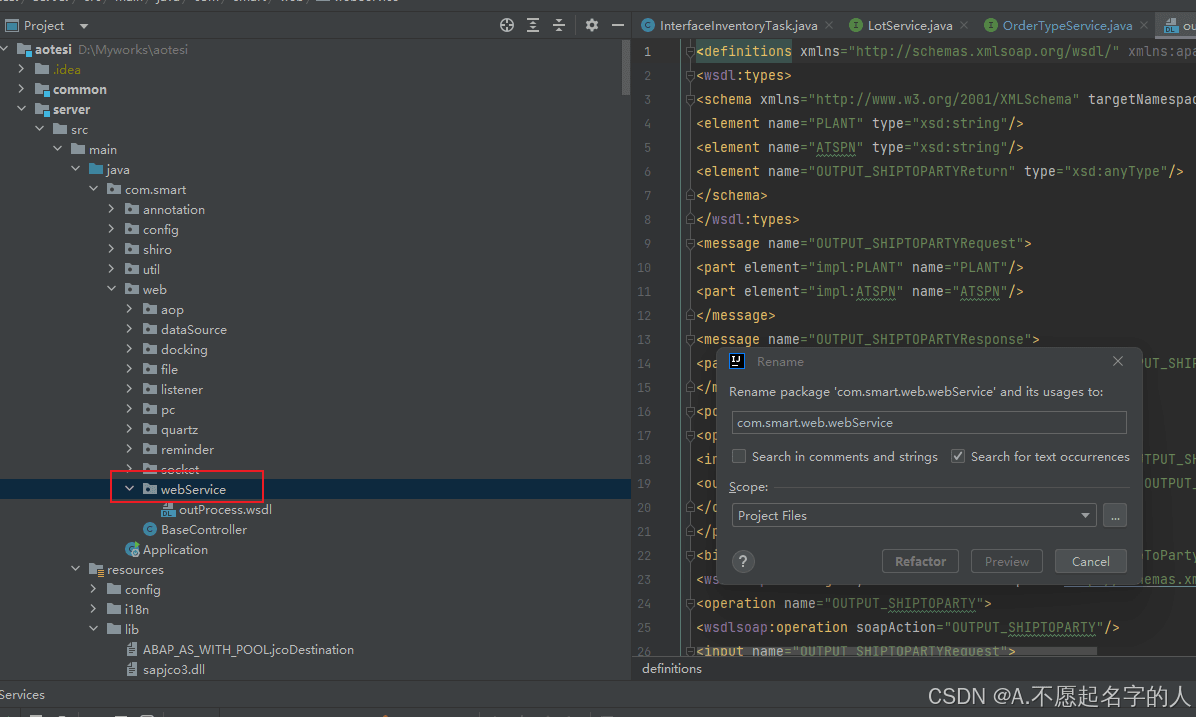
Task: Open the Scope dropdown showing Project Files
Action: click(x=913, y=516)
